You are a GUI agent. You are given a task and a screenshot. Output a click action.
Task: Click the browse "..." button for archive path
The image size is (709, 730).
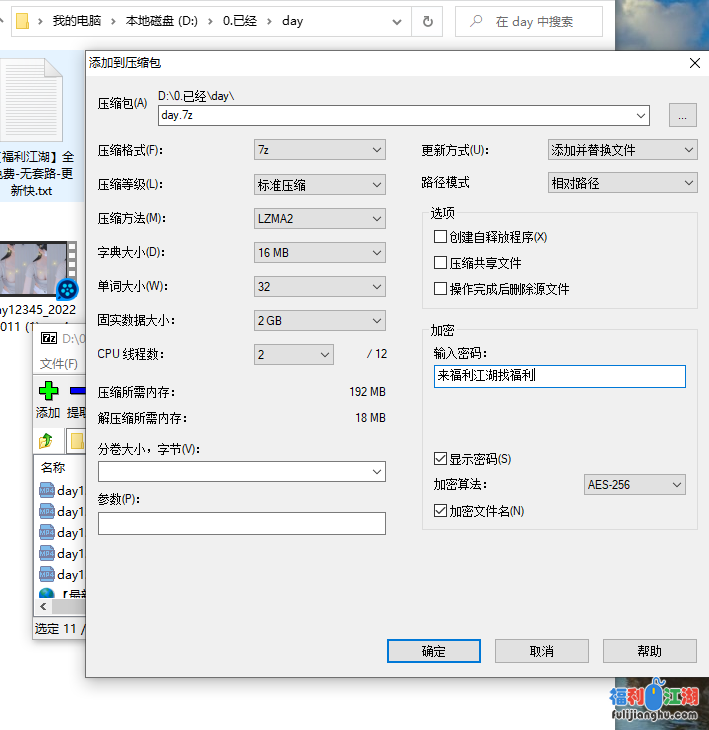(682, 115)
